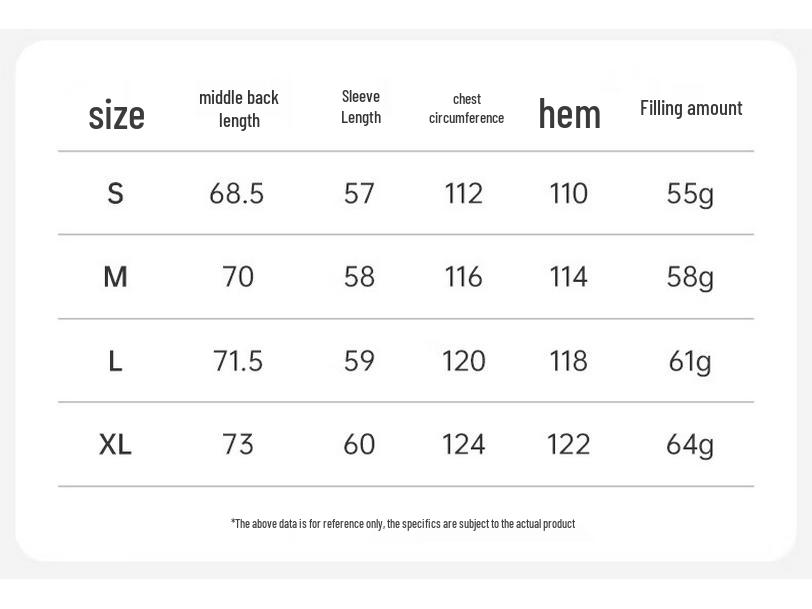Image resolution: width=812 pixels, height=609 pixels.
Task: Select the "chest circumference" header
Action: tap(466, 108)
